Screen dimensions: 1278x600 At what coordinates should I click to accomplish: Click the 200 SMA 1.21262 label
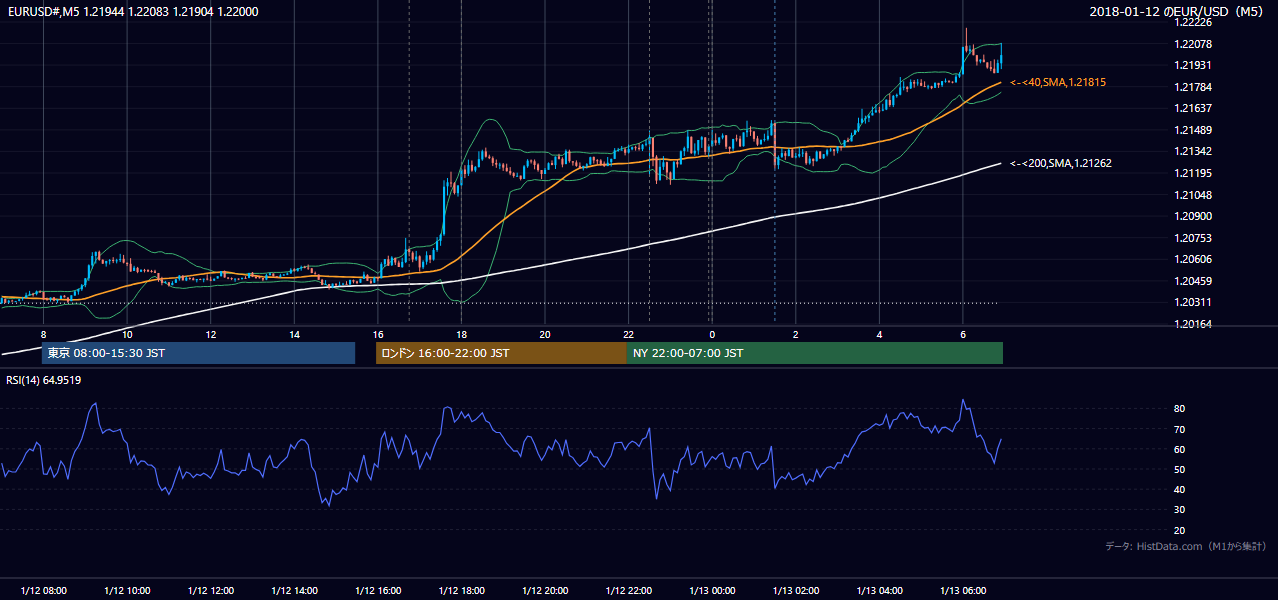pos(1061,163)
